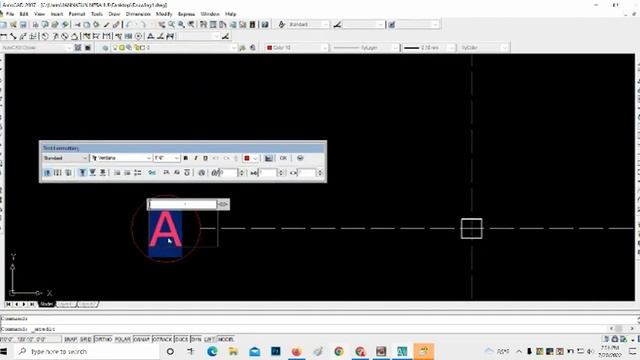The width and height of the screenshot is (640, 360).
Task: Click the text ruler width bar above the A
Action: (183, 204)
